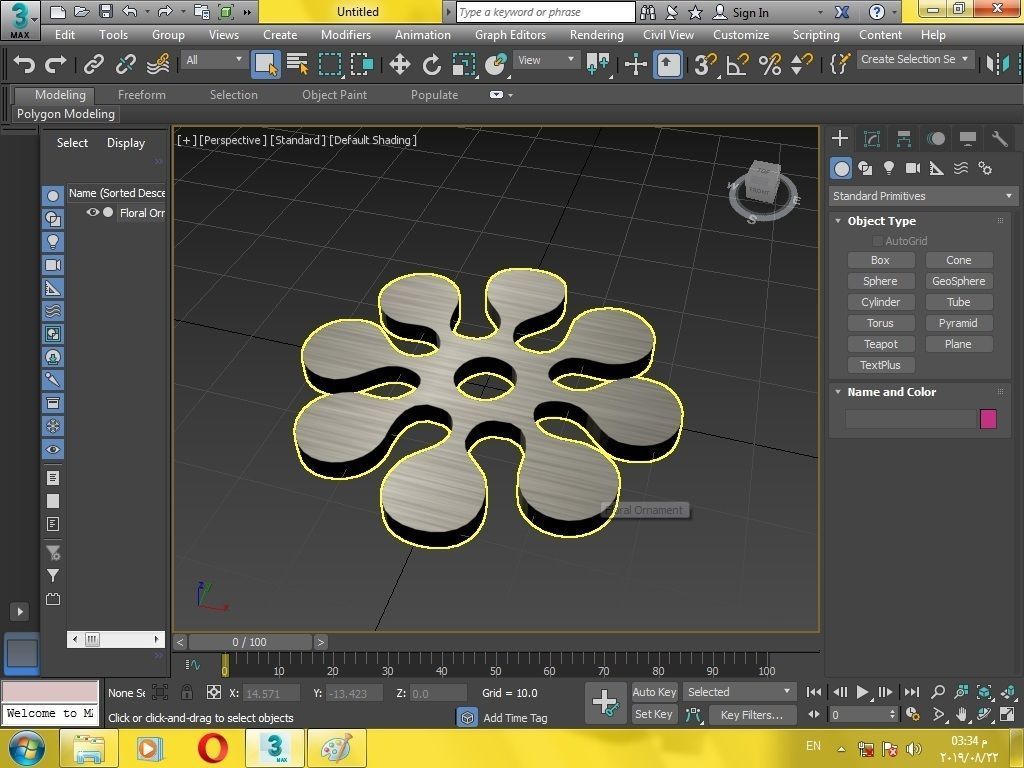This screenshot has width=1024, height=768.
Task: Click the time slider 0 / 100 bar
Action: 250,642
